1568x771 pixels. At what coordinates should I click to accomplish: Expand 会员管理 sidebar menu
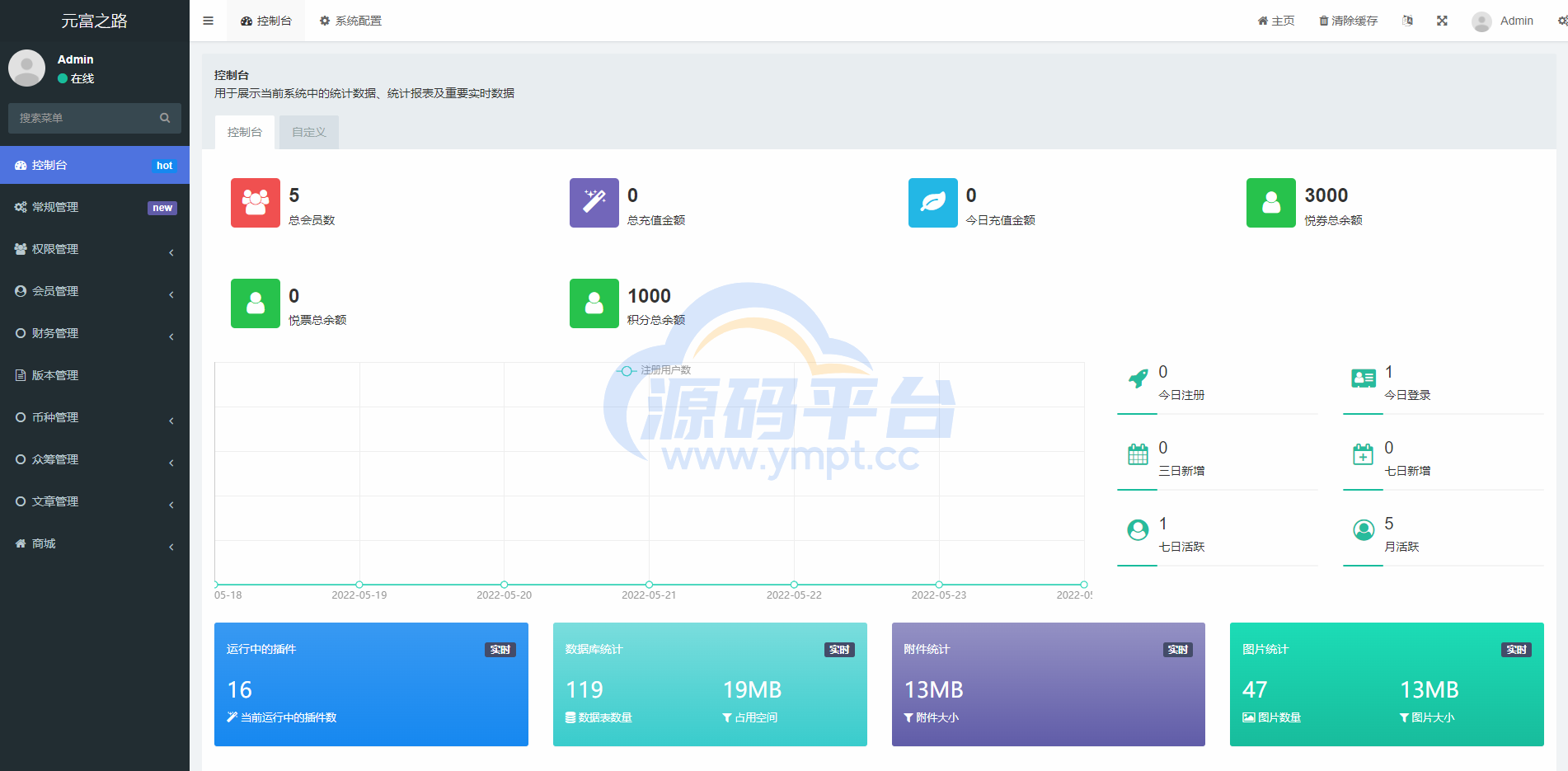point(95,291)
